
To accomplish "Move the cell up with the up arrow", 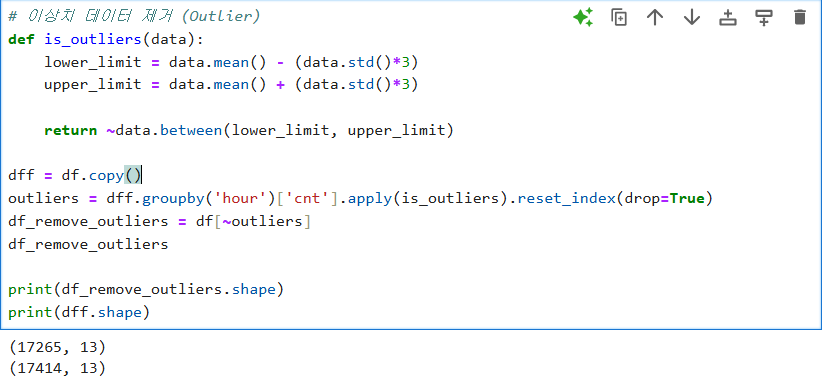I will click(655, 17).
